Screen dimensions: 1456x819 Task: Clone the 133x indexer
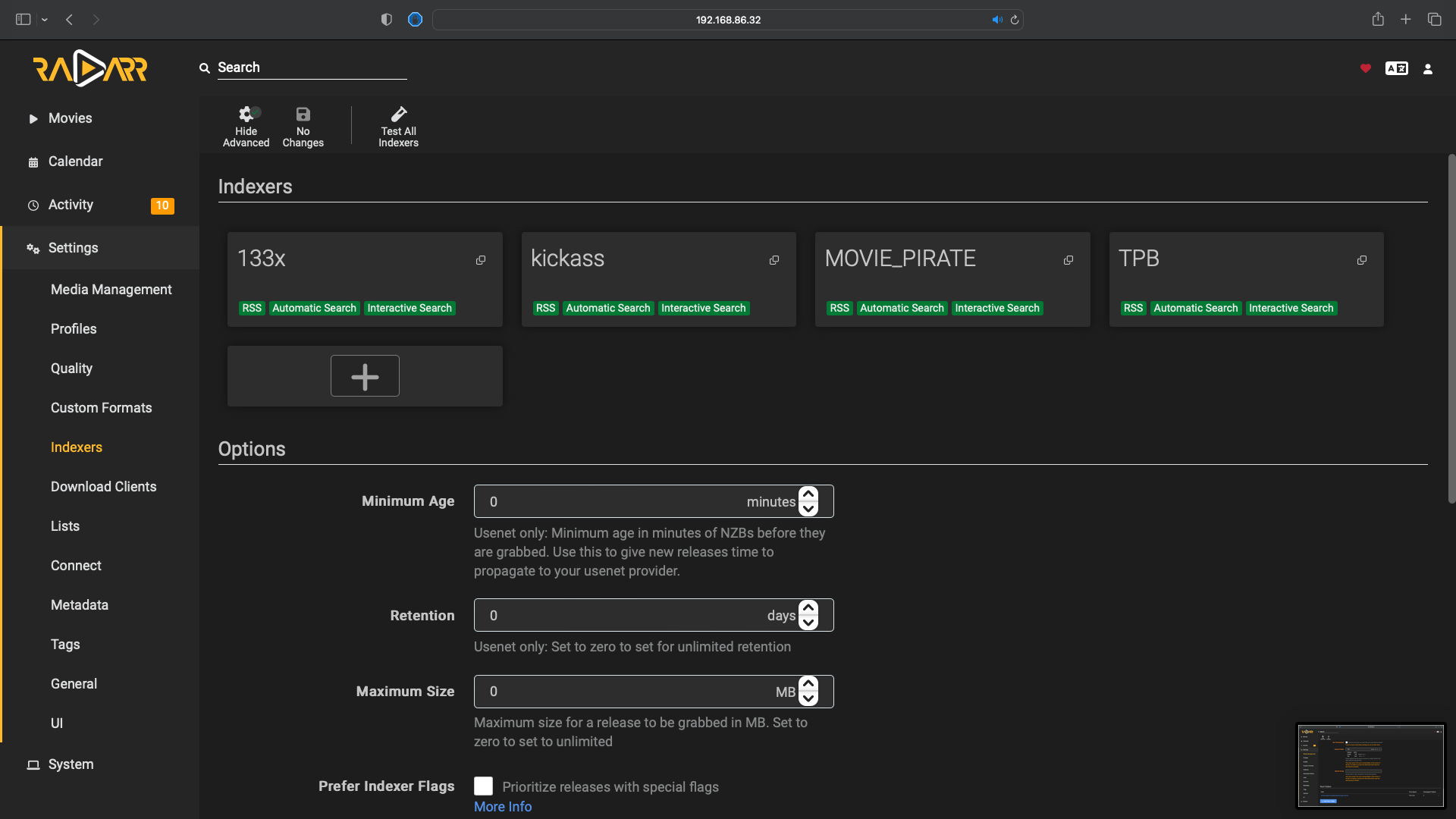click(x=481, y=260)
